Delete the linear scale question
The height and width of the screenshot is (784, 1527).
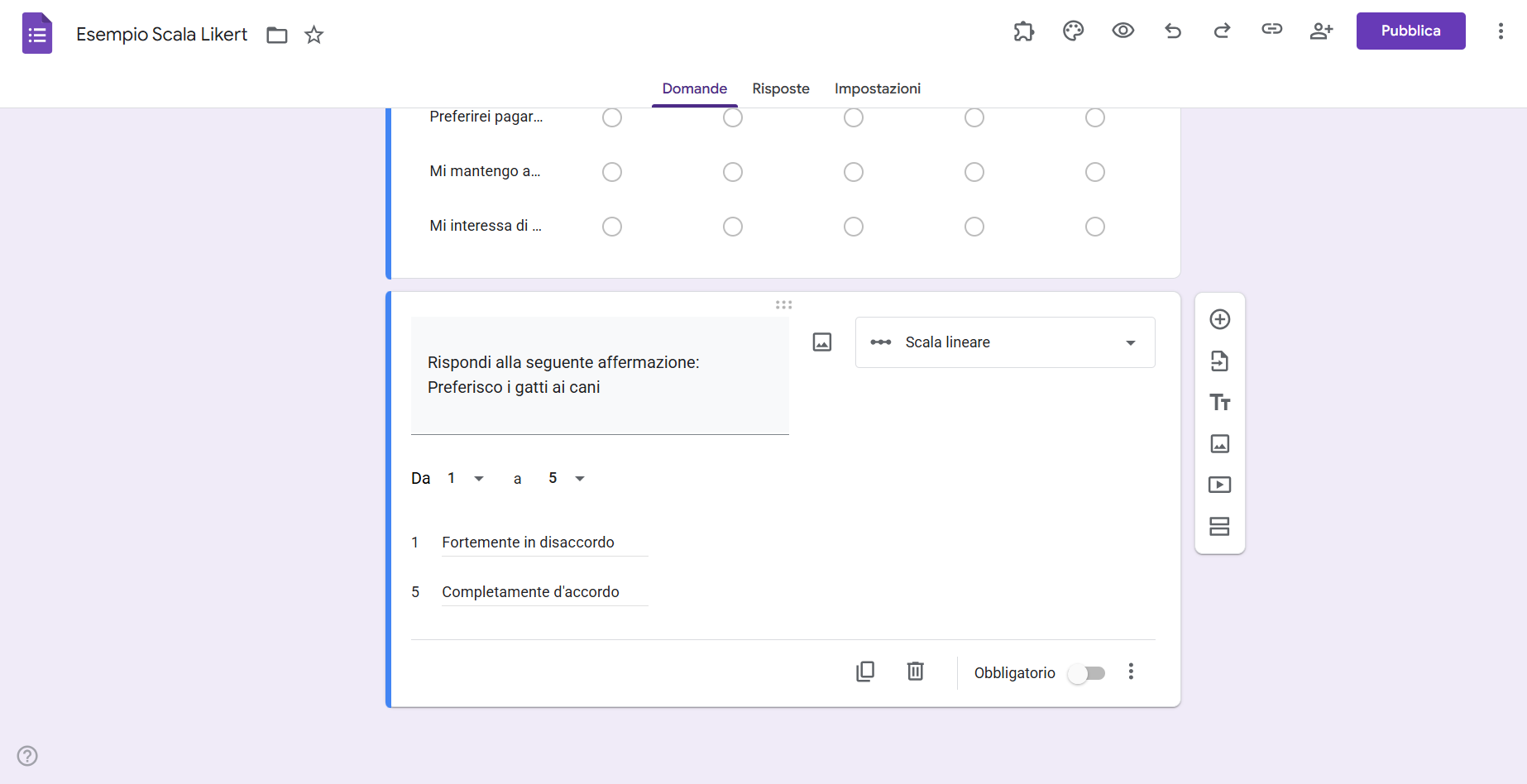click(x=915, y=672)
